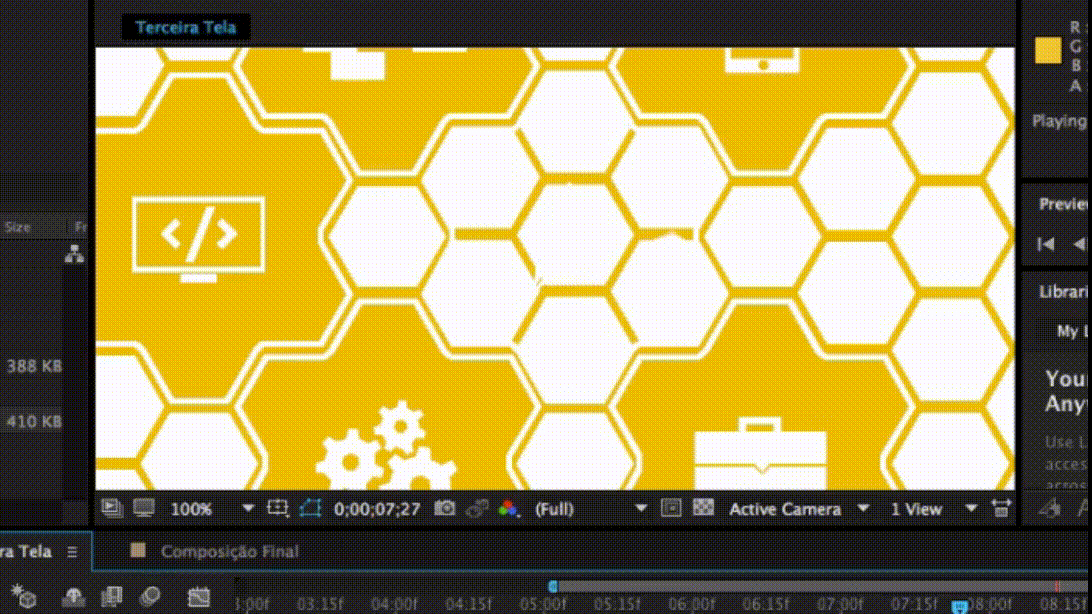Screen dimensions: 1092x614
Task: Open the Show Channel color circles icon
Action: pos(509,508)
